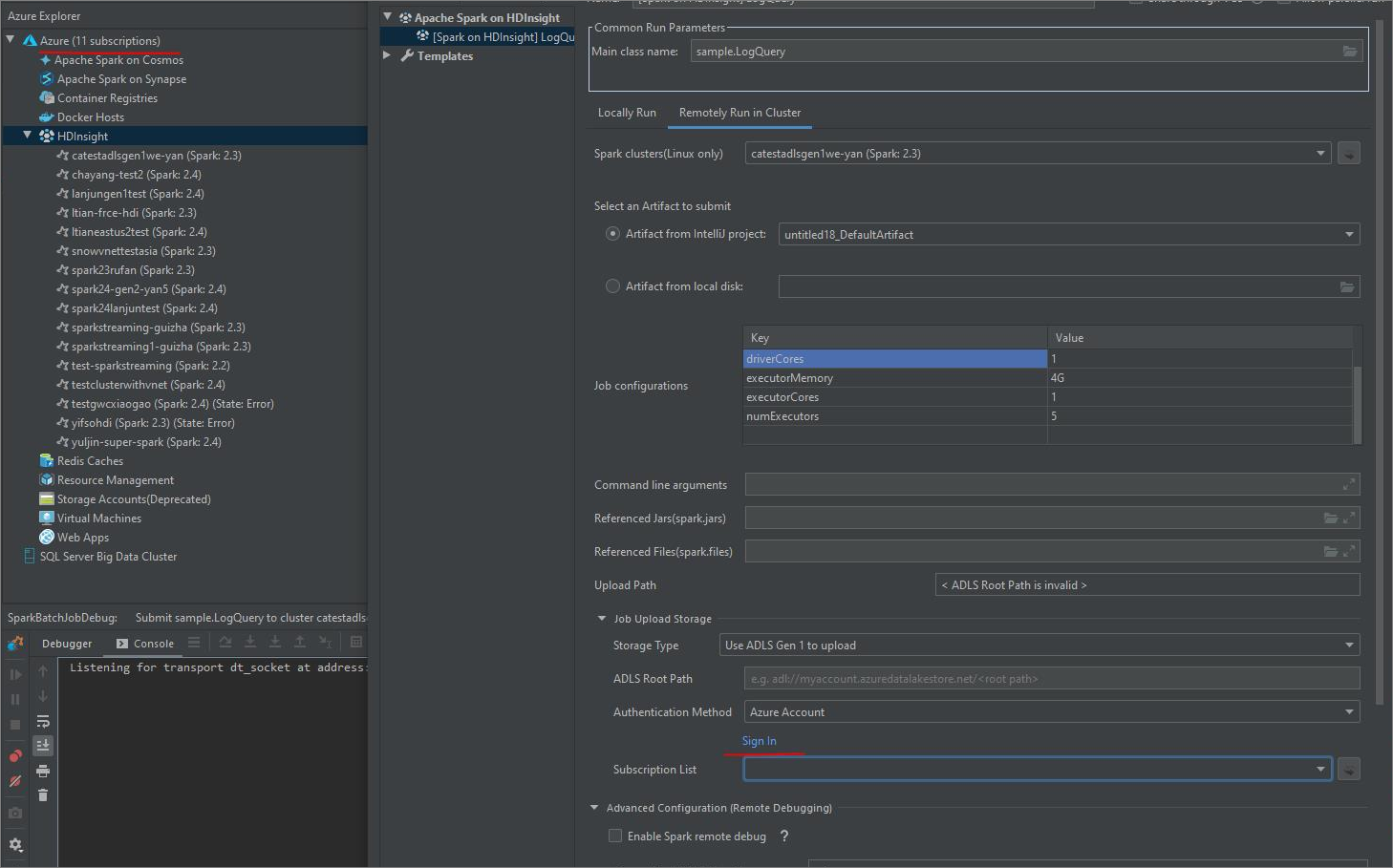Stop the SparkBatchJobDebug process
1393x868 pixels.
(x=15, y=724)
